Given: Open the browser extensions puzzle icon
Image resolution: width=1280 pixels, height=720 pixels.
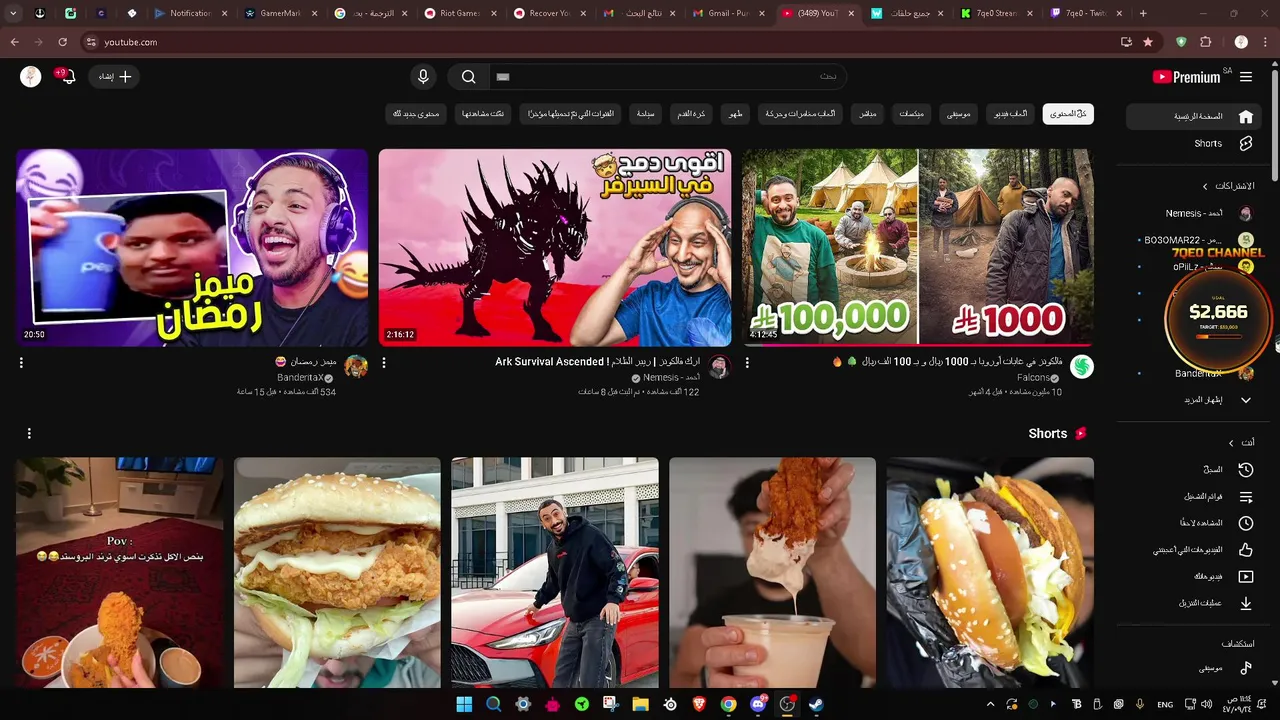Looking at the screenshot, I should pos(1206,42).
